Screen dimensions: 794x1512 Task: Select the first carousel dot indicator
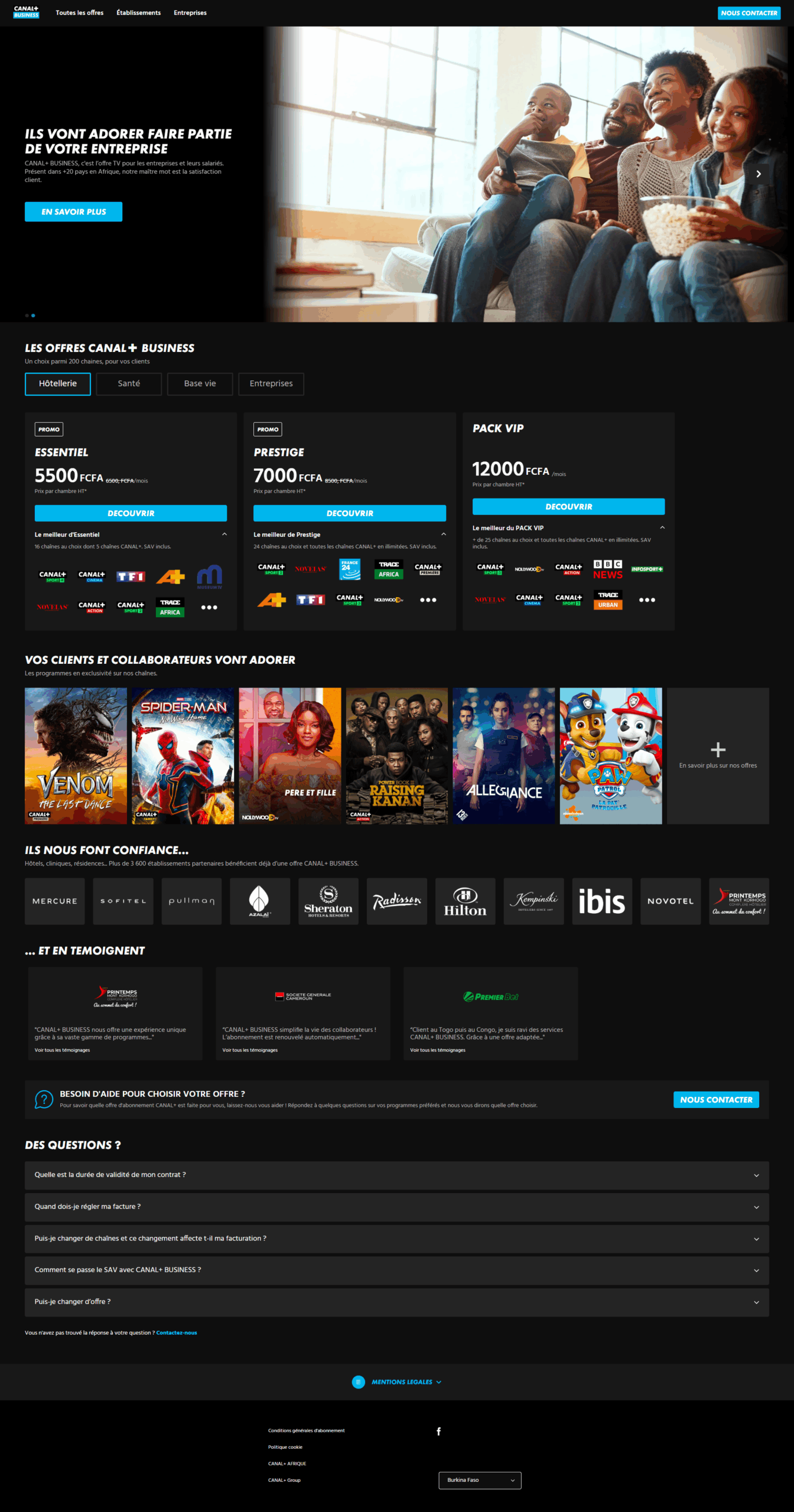pos(27,315)
